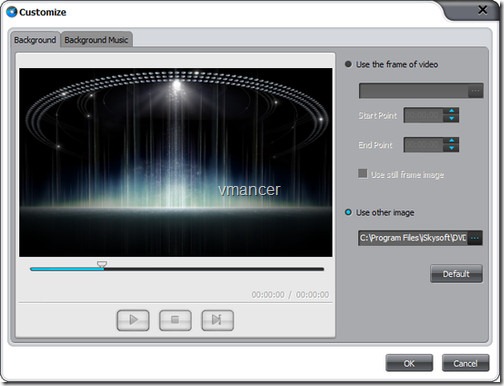The width and height of the screenshot is (504, 386).
Task: Click the C:\Program Files image path field
Action: (x=413, y=238)
